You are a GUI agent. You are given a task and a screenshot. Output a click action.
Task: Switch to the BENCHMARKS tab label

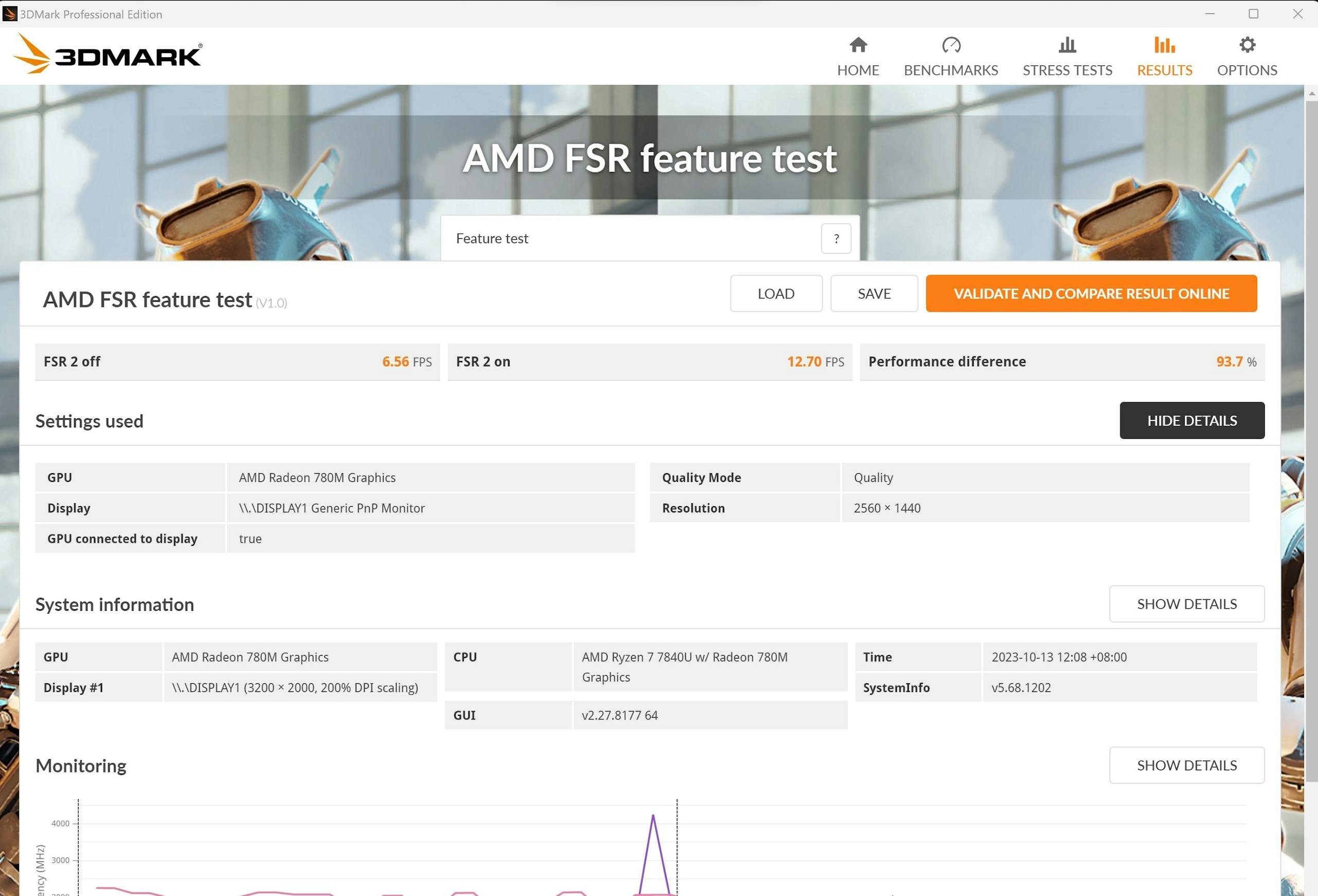pos(950,71)
